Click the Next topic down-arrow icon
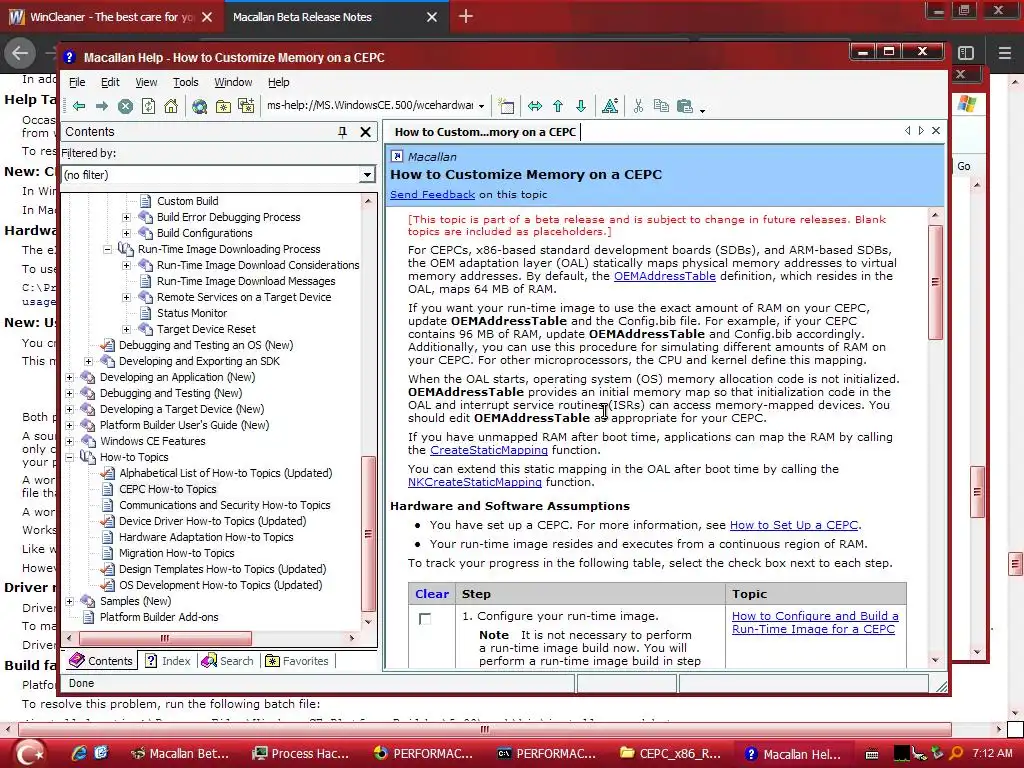1024x768 pixels. tap(581, 106)
